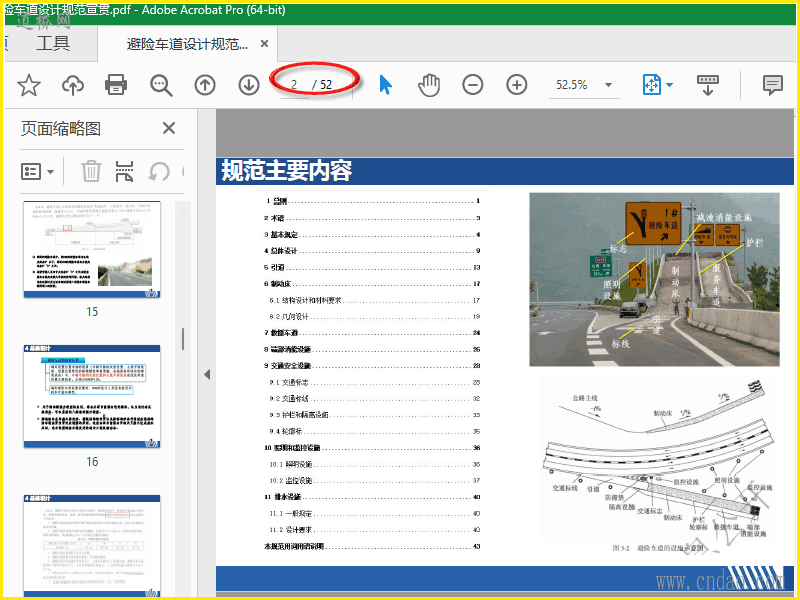Screen dimensions: 800x600
Task: Click contents entry 9 交通安全设施
Action: click(372, 366)
